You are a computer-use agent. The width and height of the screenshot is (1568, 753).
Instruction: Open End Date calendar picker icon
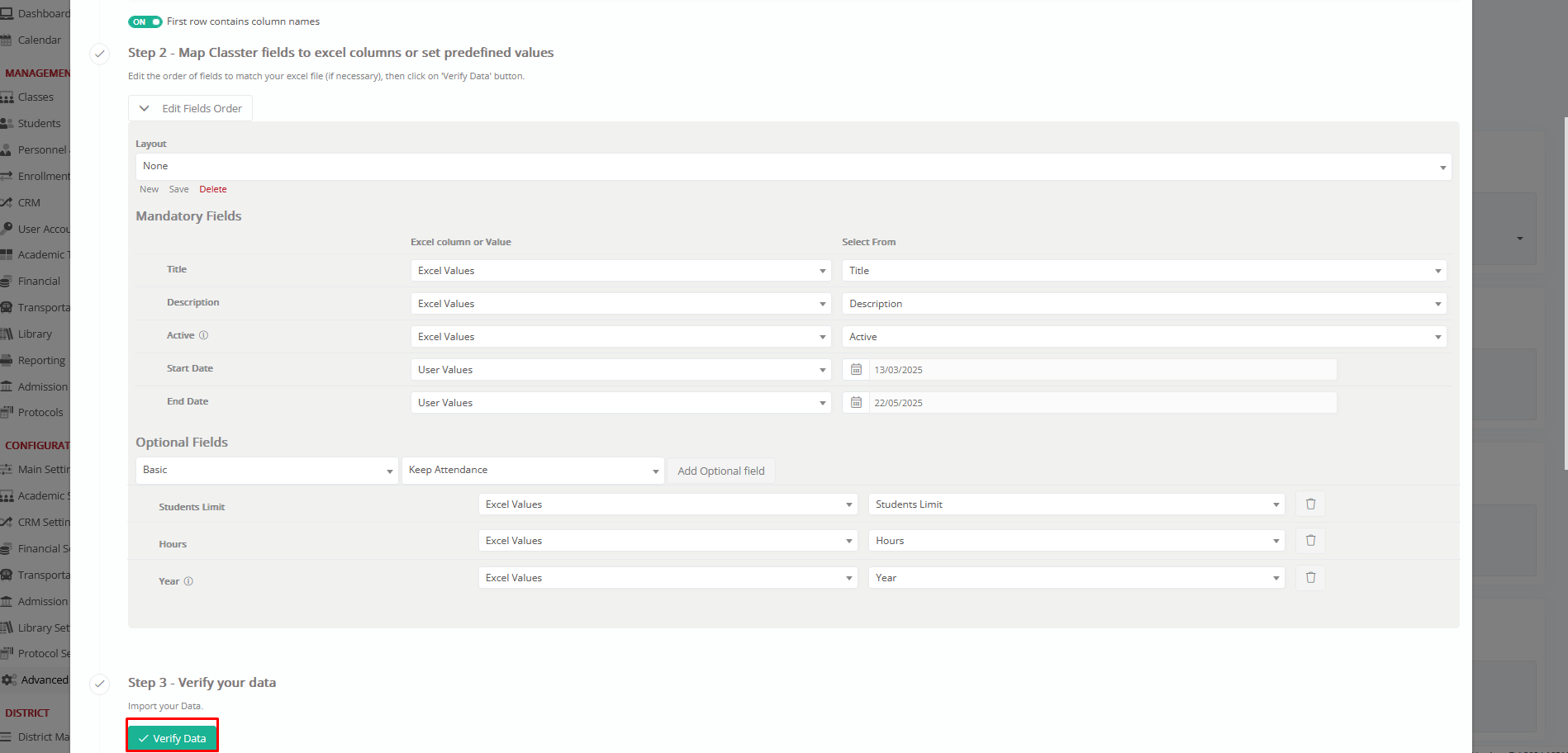click(x=856, y=403)
